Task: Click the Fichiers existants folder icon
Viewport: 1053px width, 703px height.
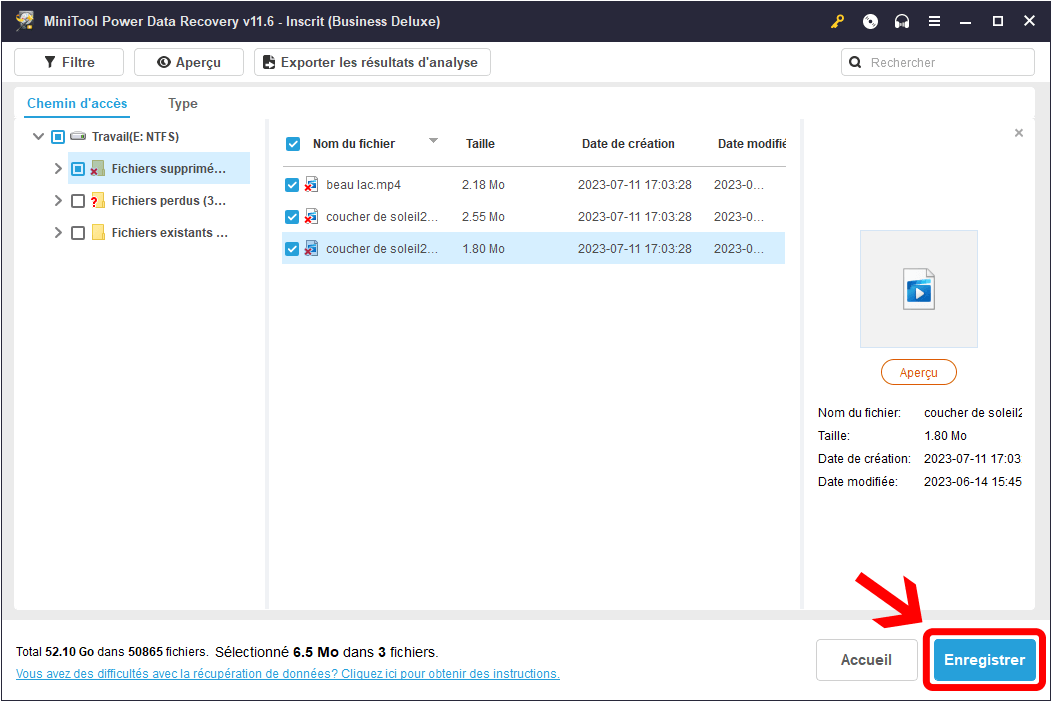Action: pyautogui.click(x=98, y=233)
